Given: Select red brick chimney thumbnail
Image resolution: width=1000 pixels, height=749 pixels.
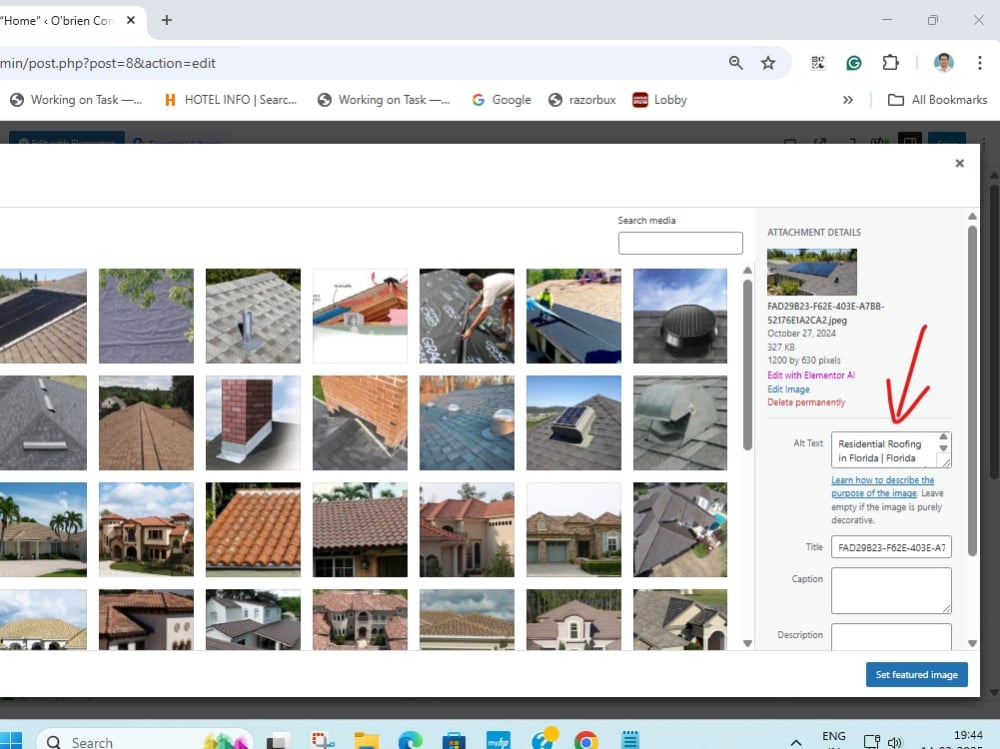Looking at the screenshot, I should [x=253, y=423].
